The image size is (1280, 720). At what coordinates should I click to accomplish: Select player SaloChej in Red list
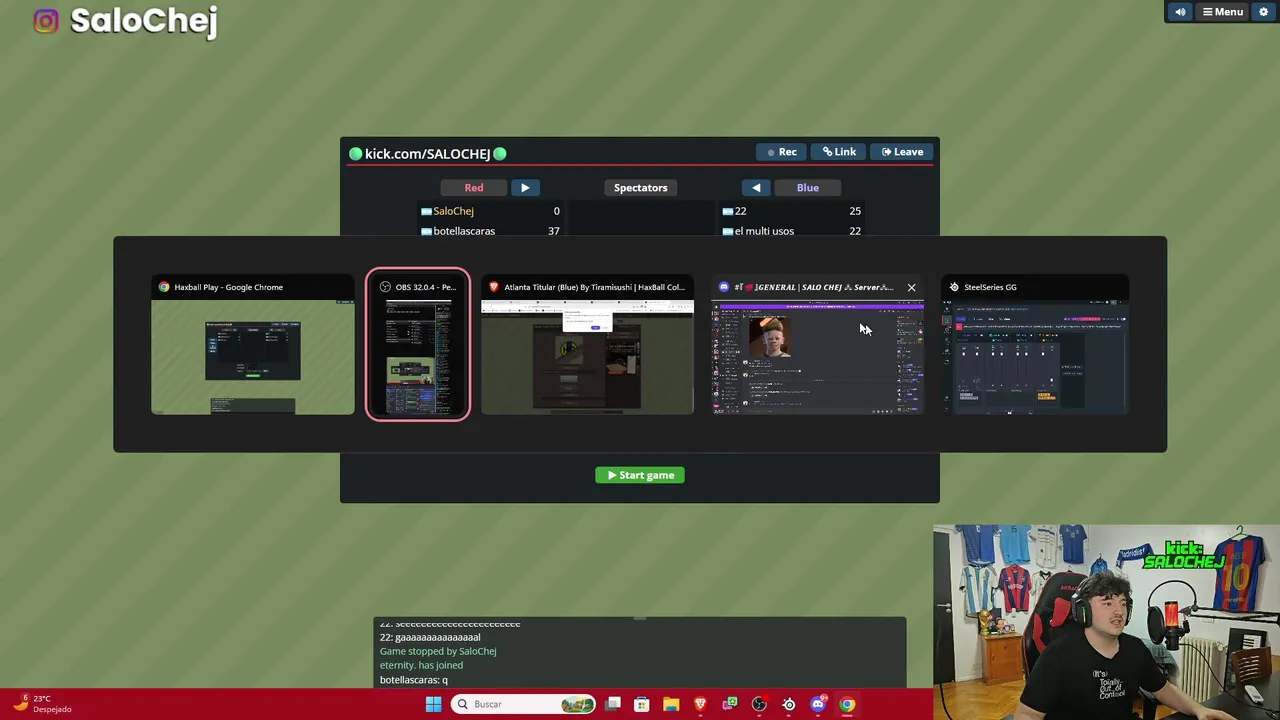[x=490, y=211]
